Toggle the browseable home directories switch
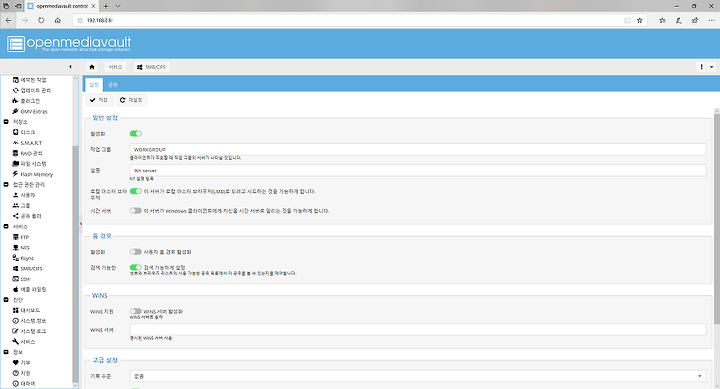The width and height of the screenshot is (720, 389). 135,267
